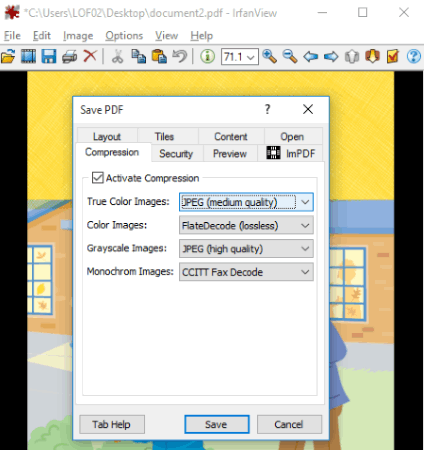Switch to the Preview tab
The height and width of the screenshot is (450, 424).
(x=230, y=153)
